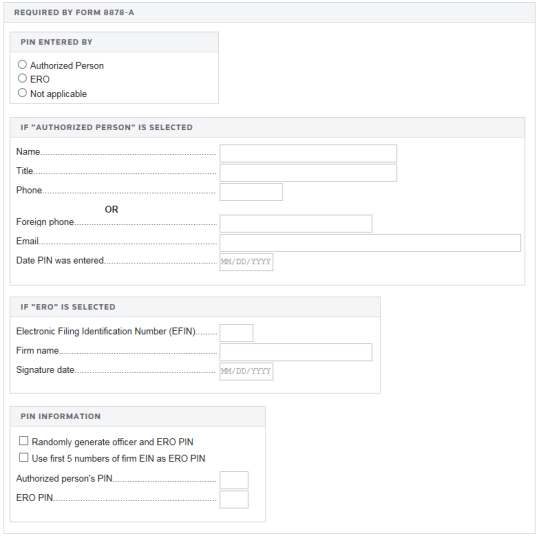Click the Authorized person's PIN box
Image resolution: width=539 pixels, height=536 pixels.
(234, 480)
